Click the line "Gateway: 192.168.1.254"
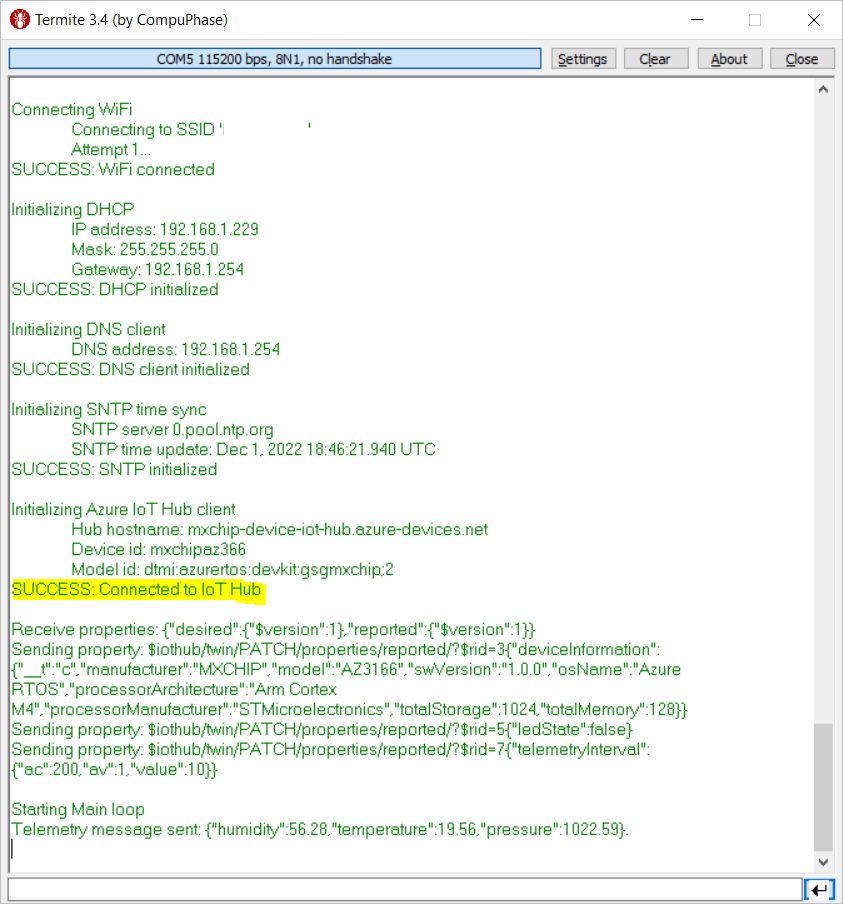This screenshot has width=843, height=904. [x=157, y=269]
